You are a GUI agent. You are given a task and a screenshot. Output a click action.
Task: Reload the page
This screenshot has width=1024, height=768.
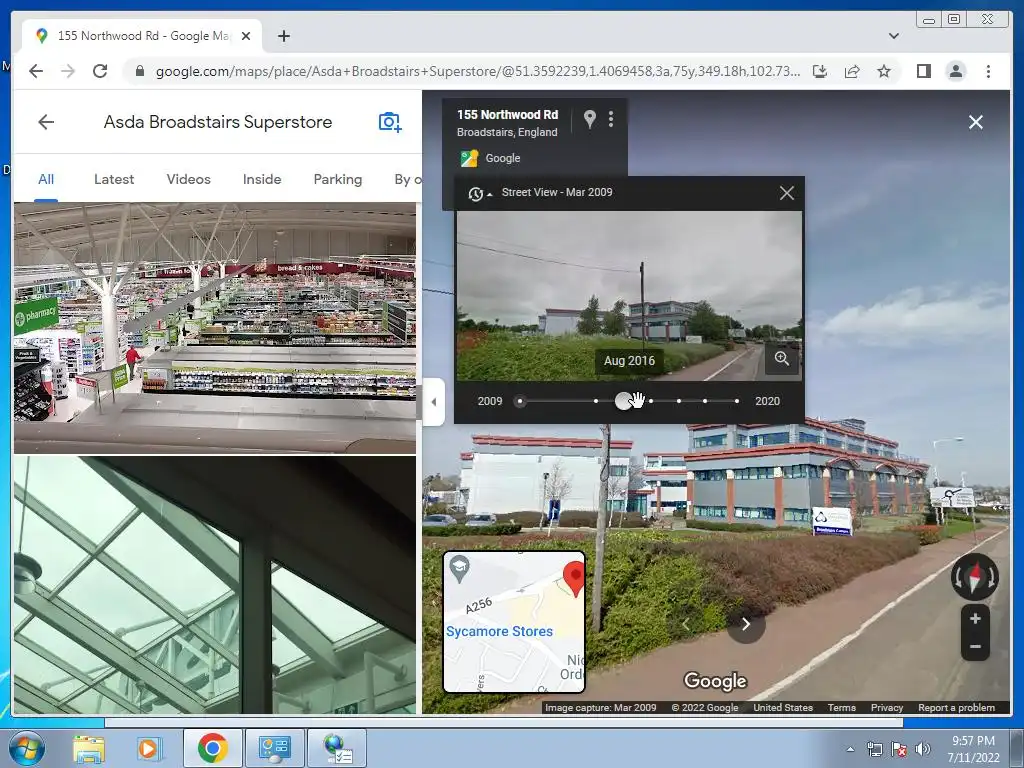tap(100, 71)
